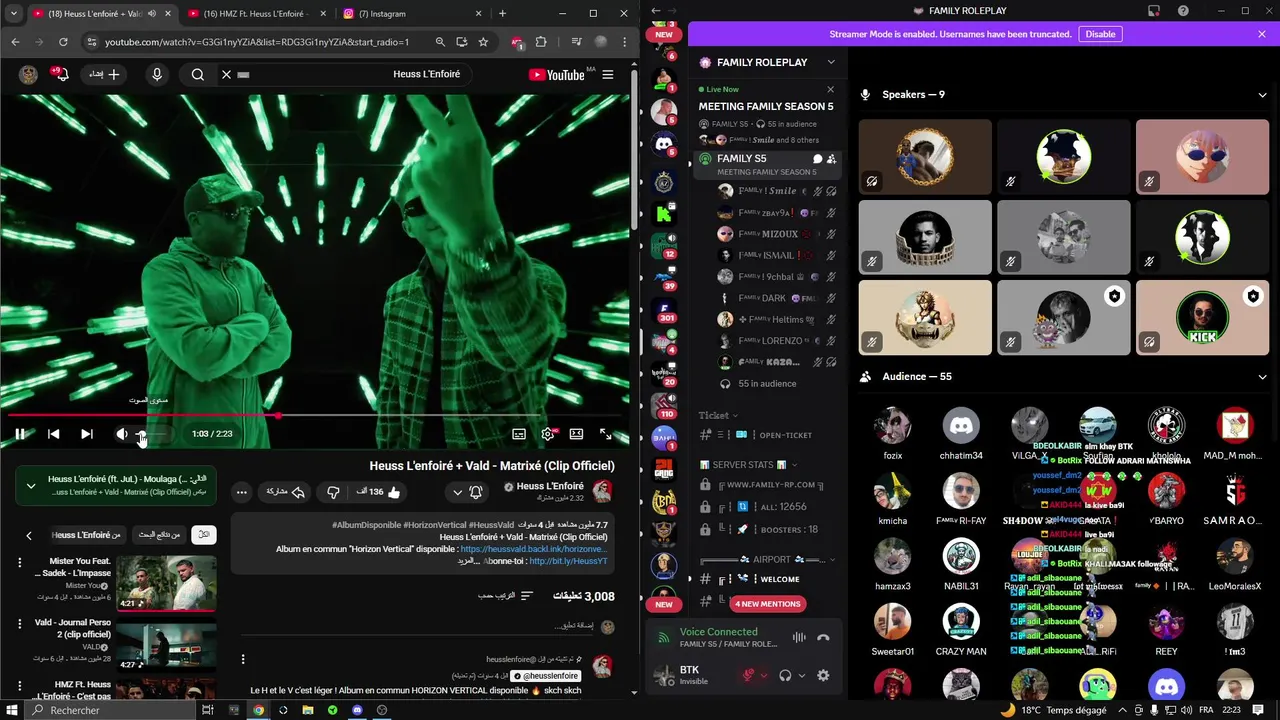The width and height of the screenshot is (1280, 720).
Task: Open the WELCOME channel
Action: (765, 579)
